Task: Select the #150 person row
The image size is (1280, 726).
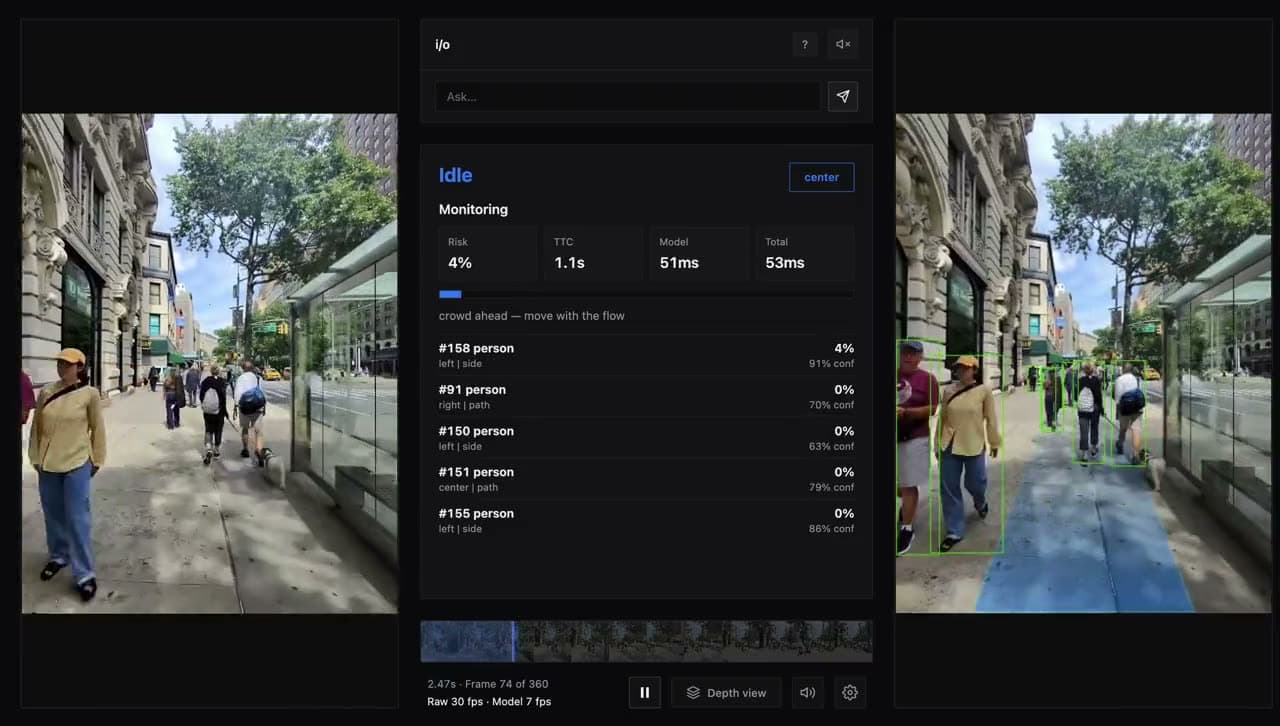Action: (x=646, y=438)
